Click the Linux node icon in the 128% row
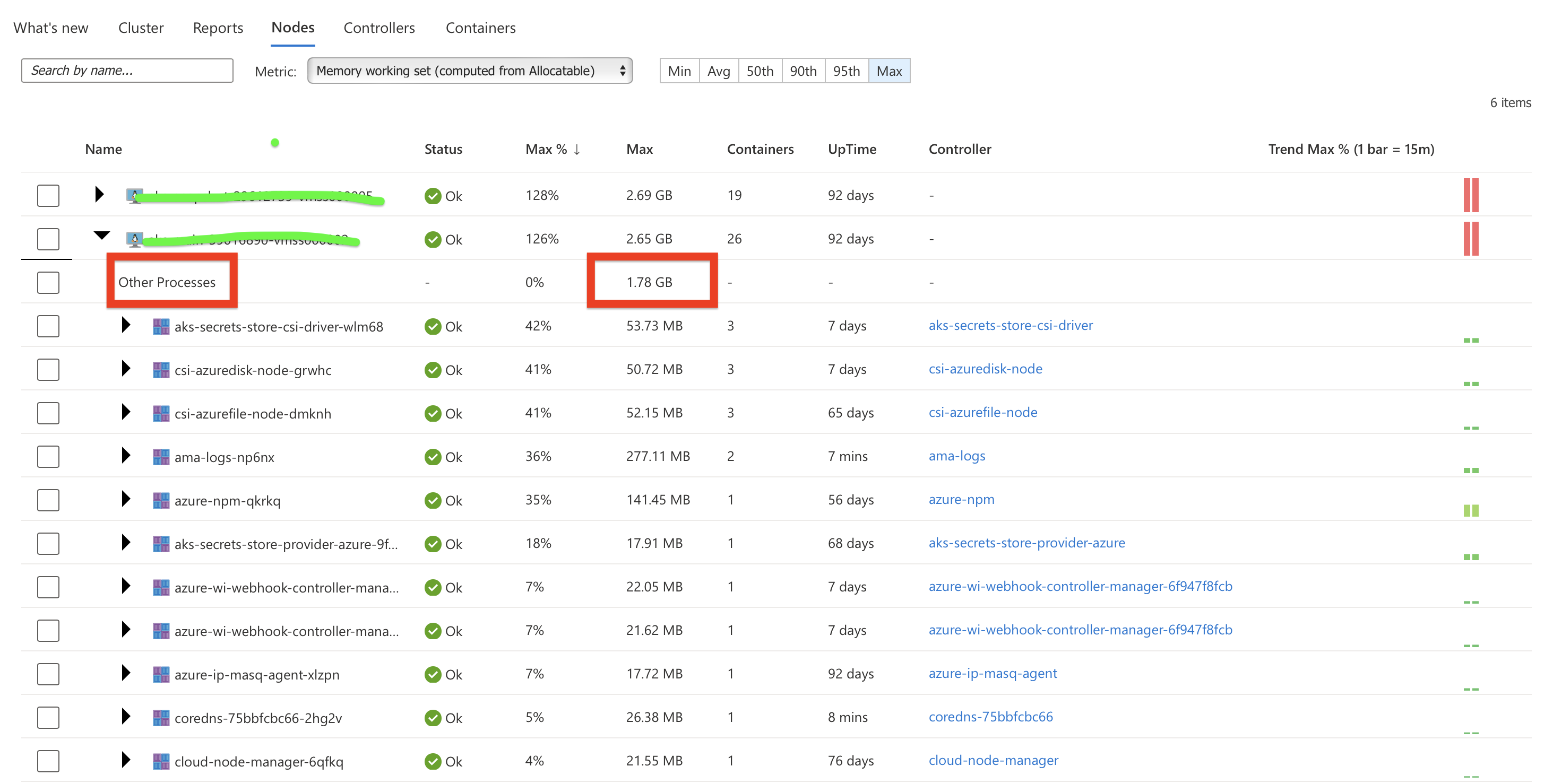 (x=134, y=196)
